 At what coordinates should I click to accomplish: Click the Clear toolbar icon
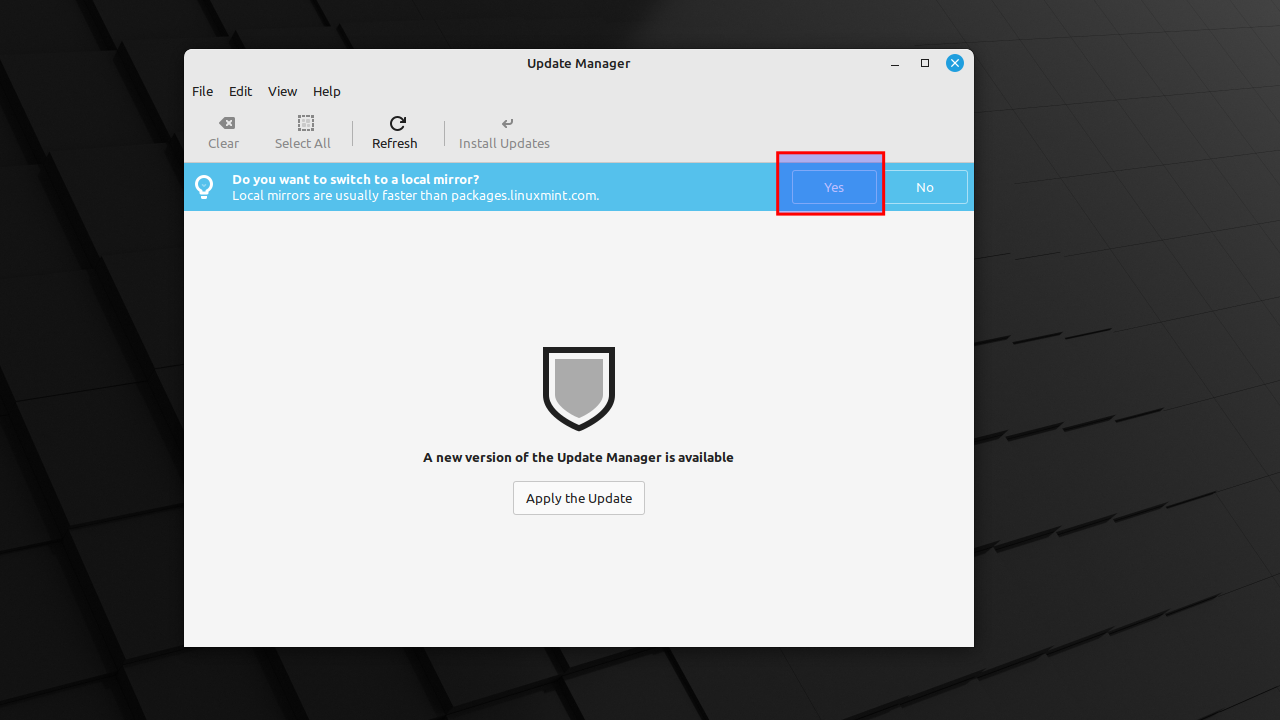click(227, 123)
